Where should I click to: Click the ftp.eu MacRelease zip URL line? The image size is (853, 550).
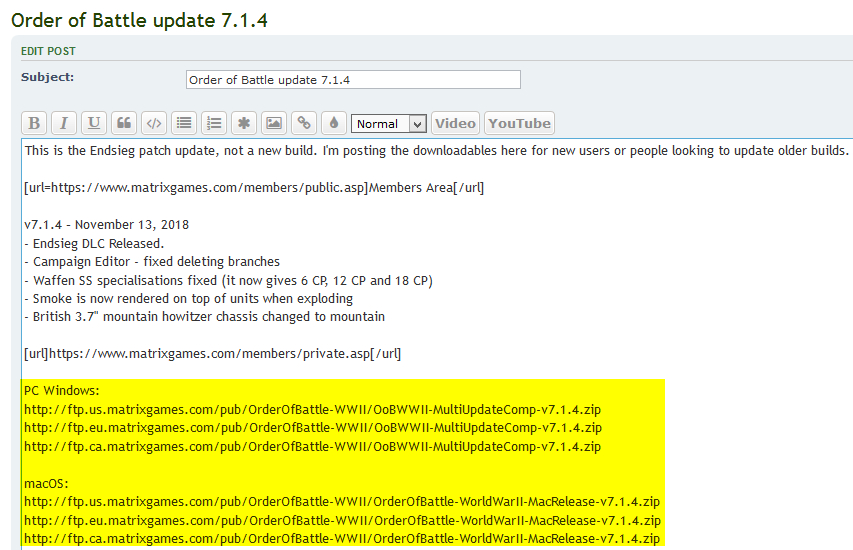343,521
